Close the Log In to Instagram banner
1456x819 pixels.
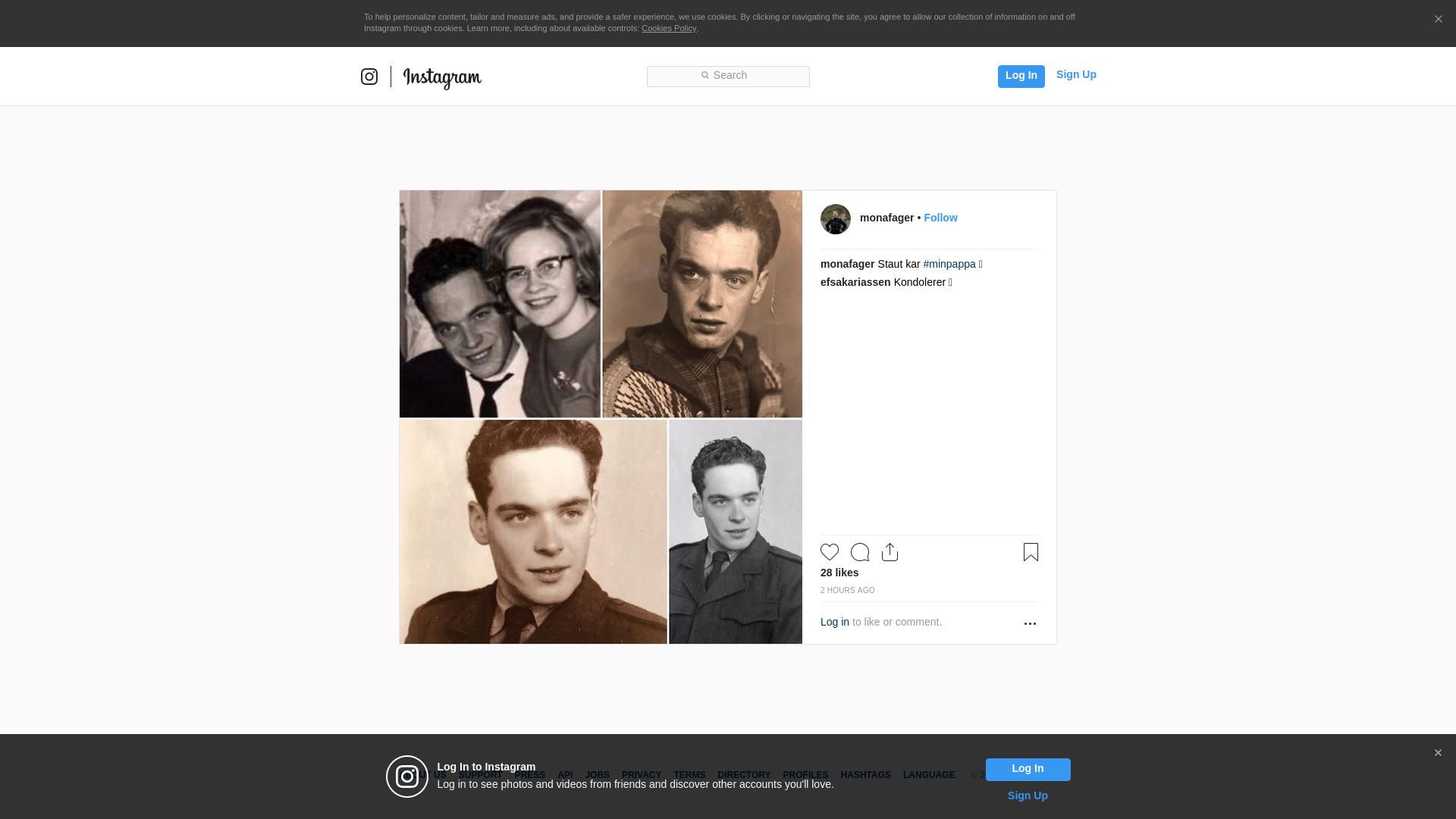pyautogui.click(x=1438, y=753)
